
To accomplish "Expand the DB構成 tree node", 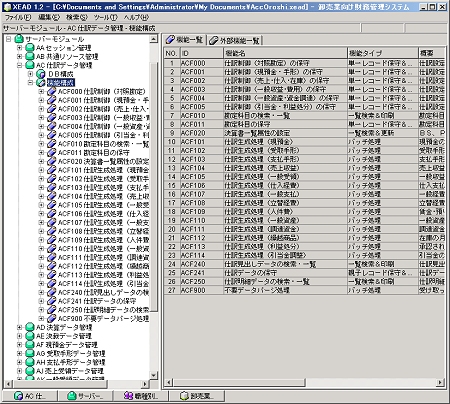I will 30,74.
